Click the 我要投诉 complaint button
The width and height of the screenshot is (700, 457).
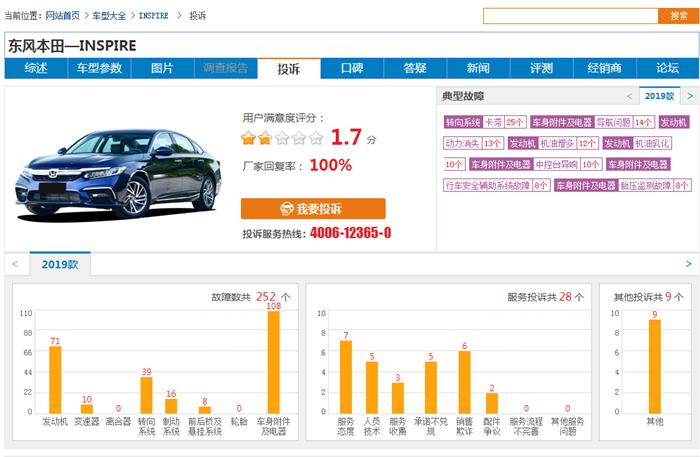pyautogui.click(x=313, y=208)
